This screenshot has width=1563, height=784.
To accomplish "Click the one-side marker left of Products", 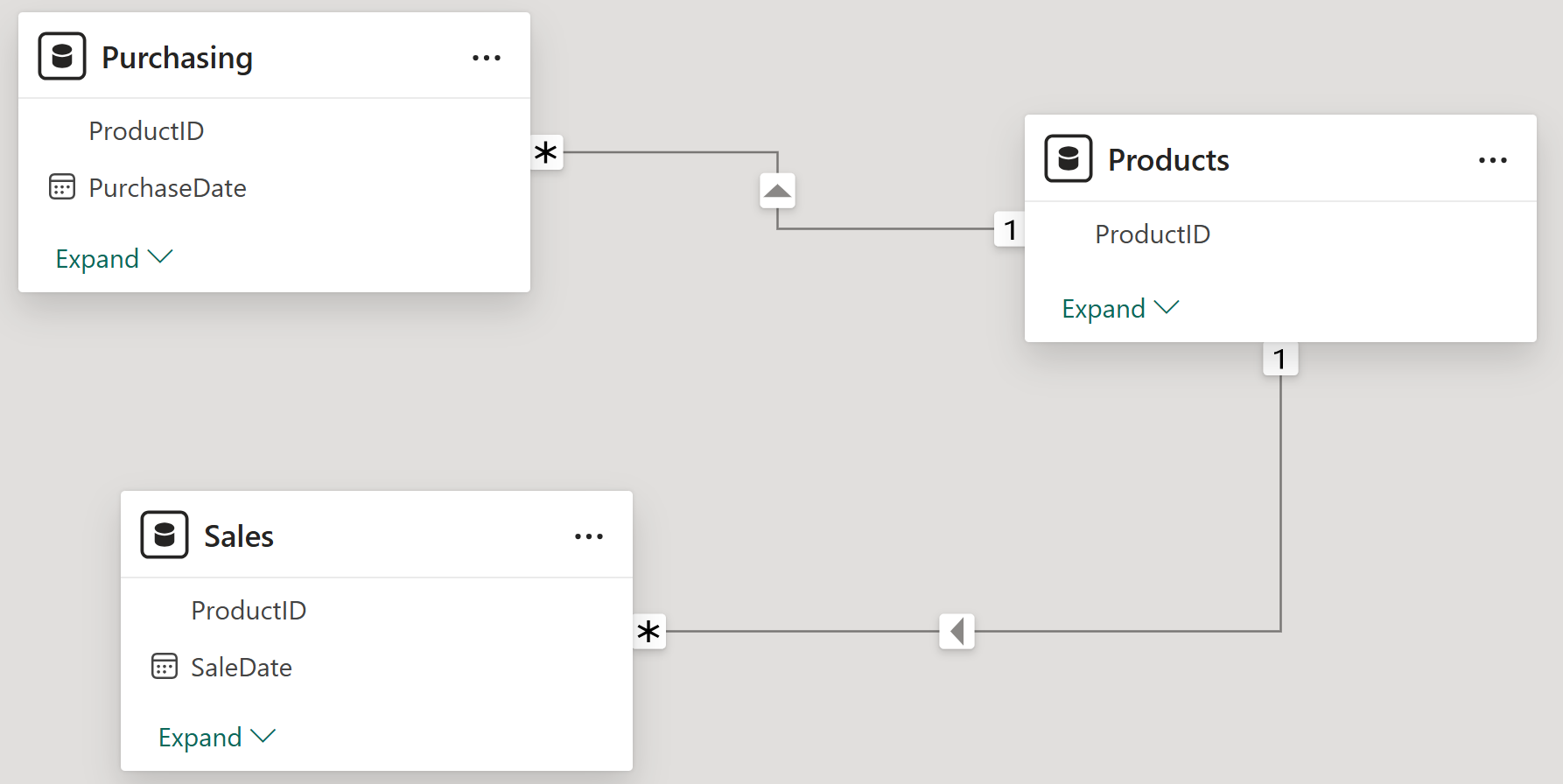I will [1010, 230].
